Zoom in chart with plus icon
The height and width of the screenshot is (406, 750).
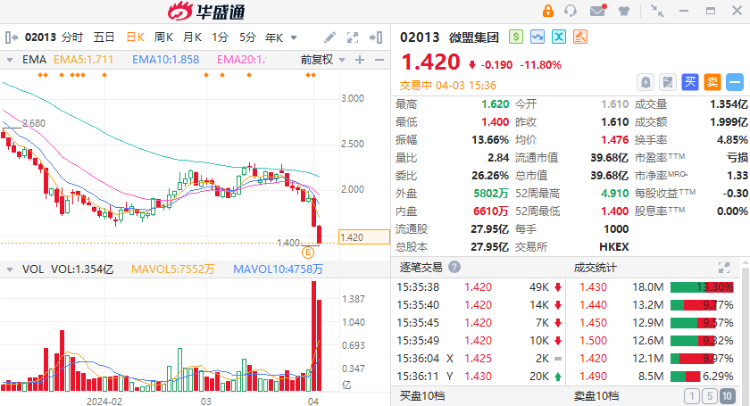[x=360, y=60]
